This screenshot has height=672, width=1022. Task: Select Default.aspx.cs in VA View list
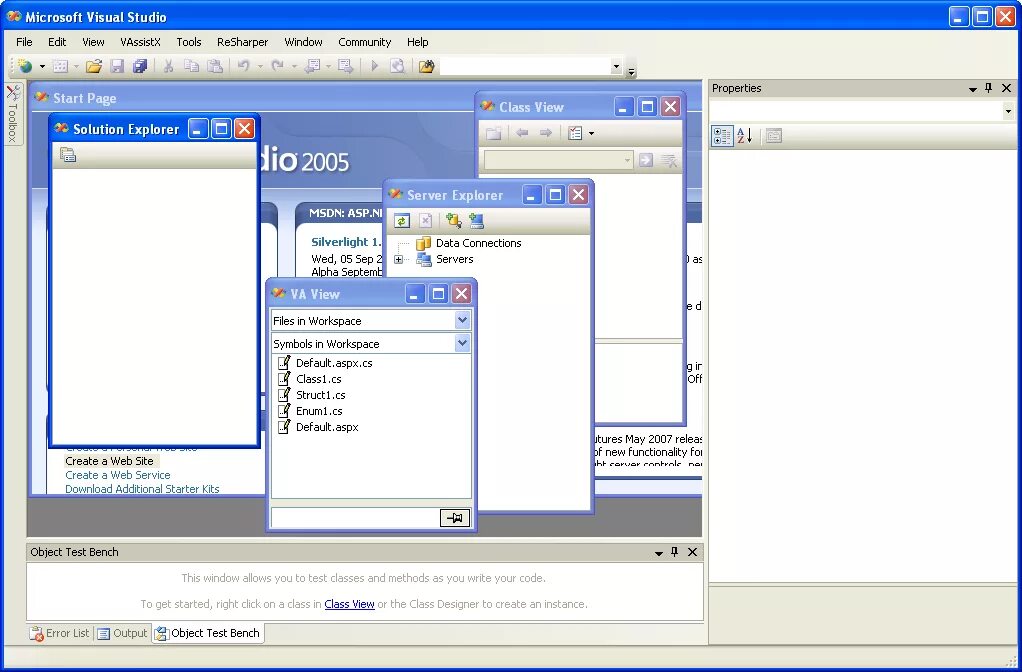tap(334, 363)
